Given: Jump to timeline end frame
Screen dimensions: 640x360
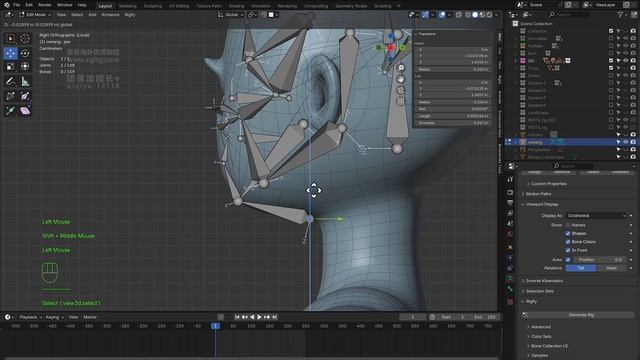Looking at the screenshot, I should point(275,317).
